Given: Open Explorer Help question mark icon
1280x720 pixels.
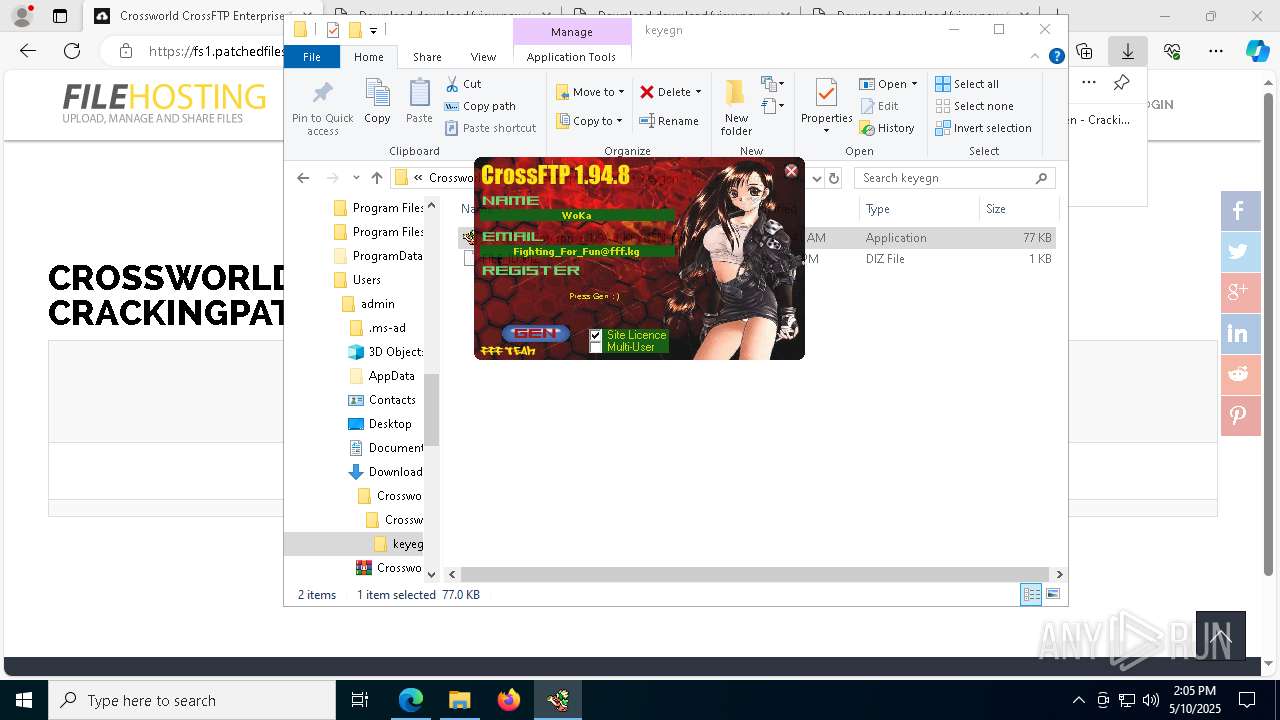Looking at the screenshot, I should point(1056,57).
